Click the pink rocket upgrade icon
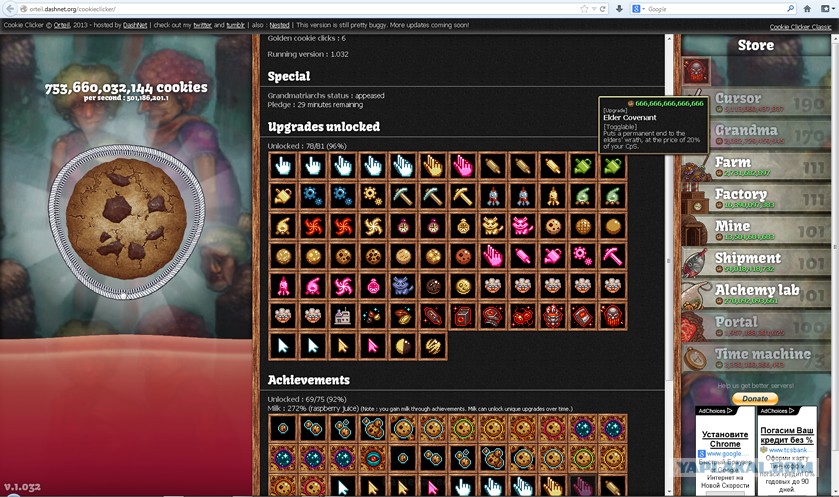The width and height of the screenshot is (839, 497). (283, 286)
